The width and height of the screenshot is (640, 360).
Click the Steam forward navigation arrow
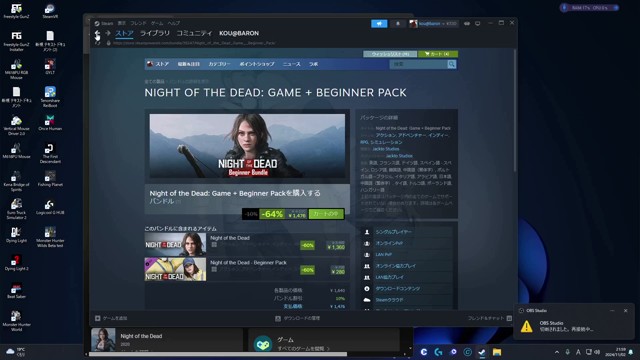(x=108, y=33)
